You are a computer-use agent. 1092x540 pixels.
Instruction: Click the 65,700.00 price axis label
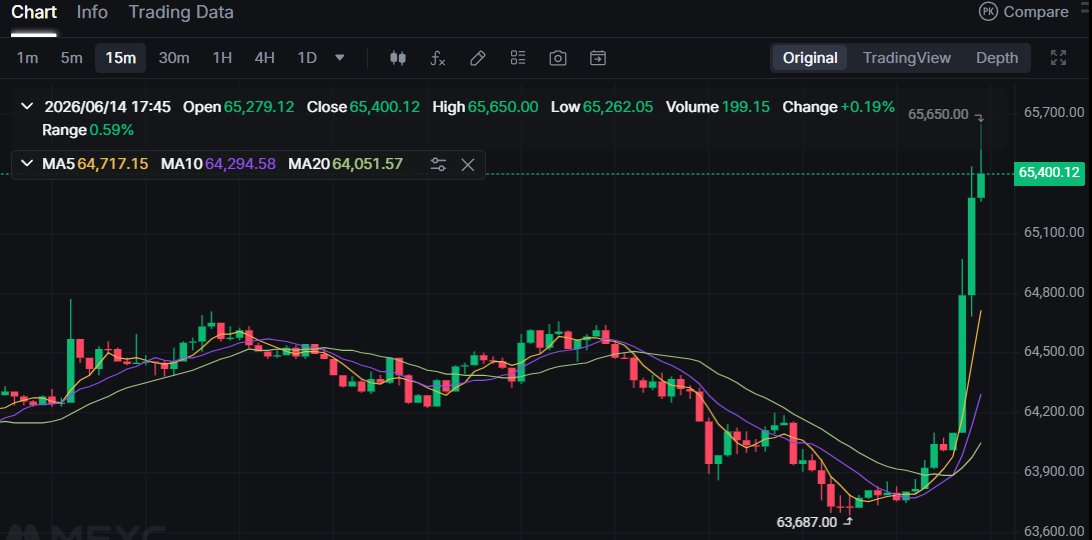pos(1054,112)
